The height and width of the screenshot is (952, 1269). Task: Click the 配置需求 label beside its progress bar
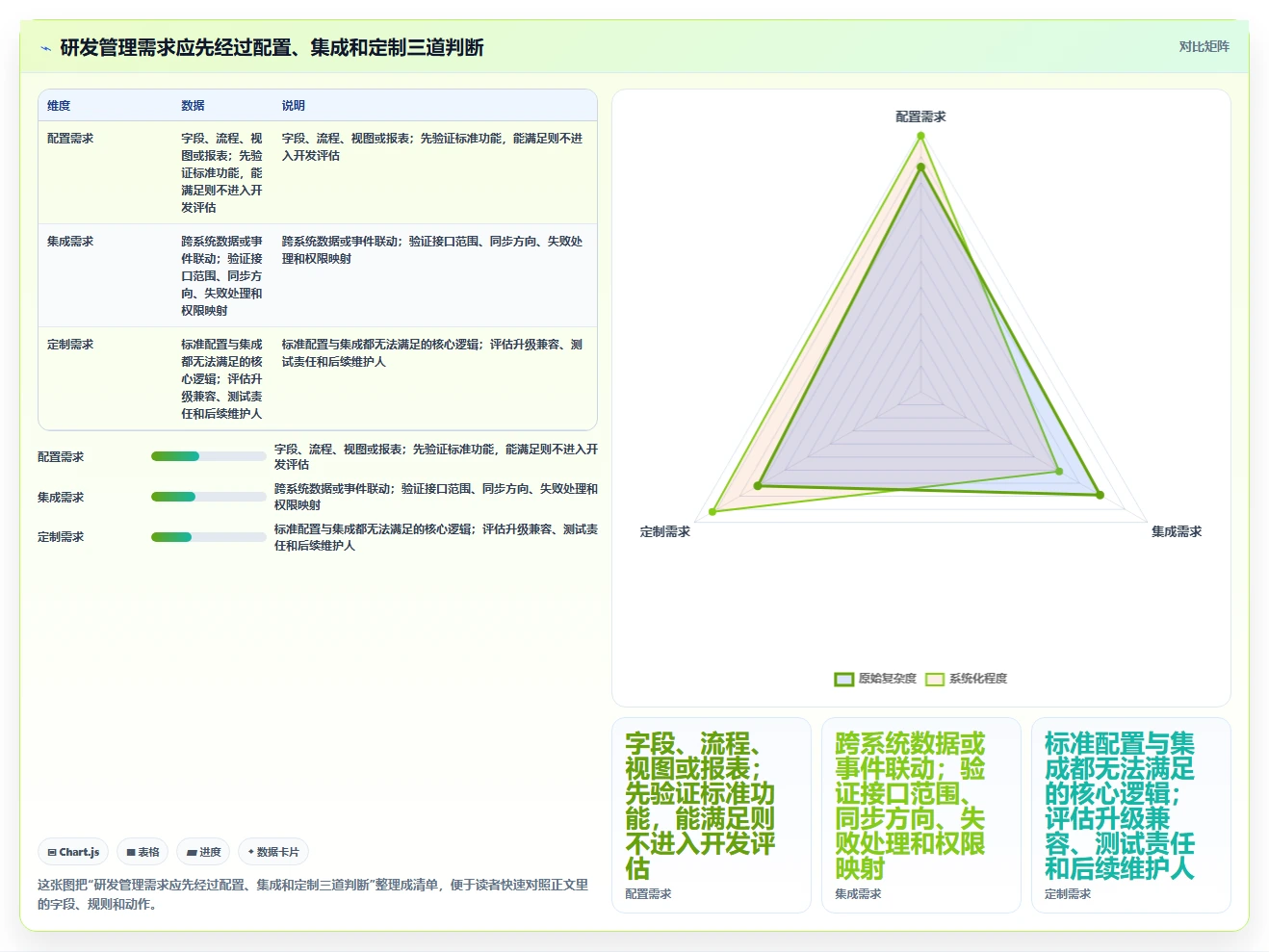click(x=61, y=457)
